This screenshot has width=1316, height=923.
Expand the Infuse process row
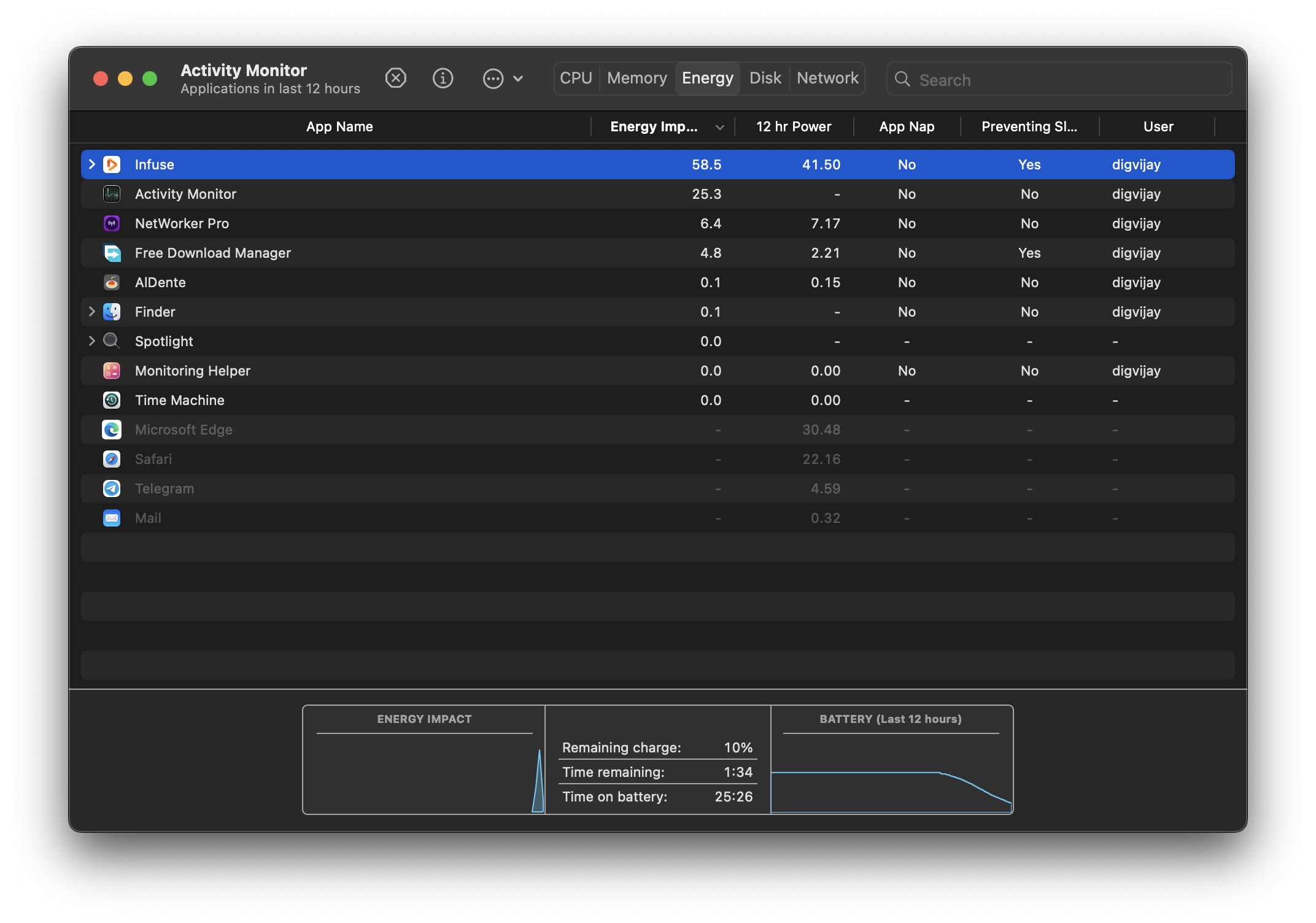[x=92, y=164]
